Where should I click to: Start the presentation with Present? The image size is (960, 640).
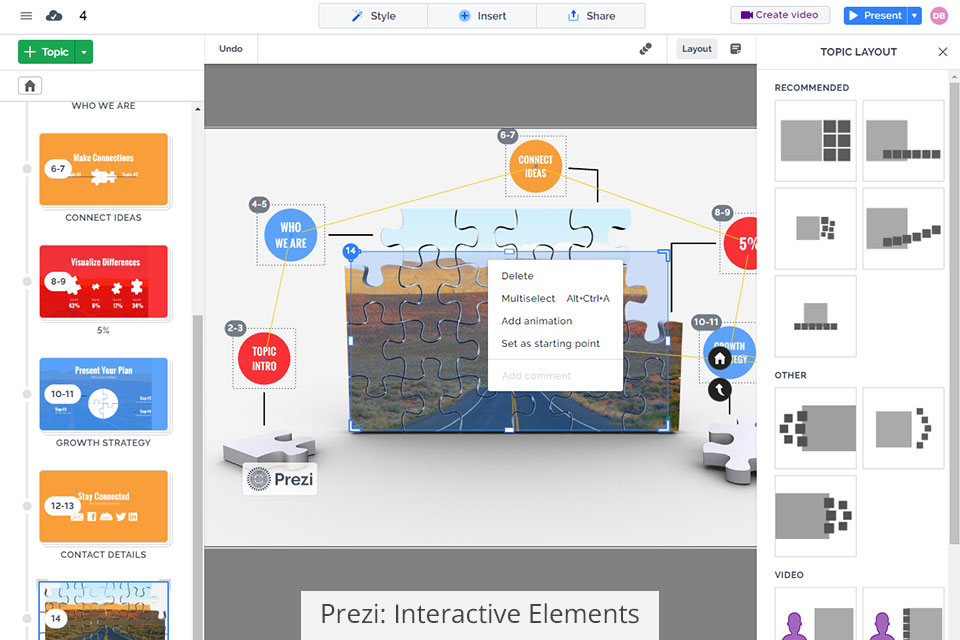[x=876, y=15]
